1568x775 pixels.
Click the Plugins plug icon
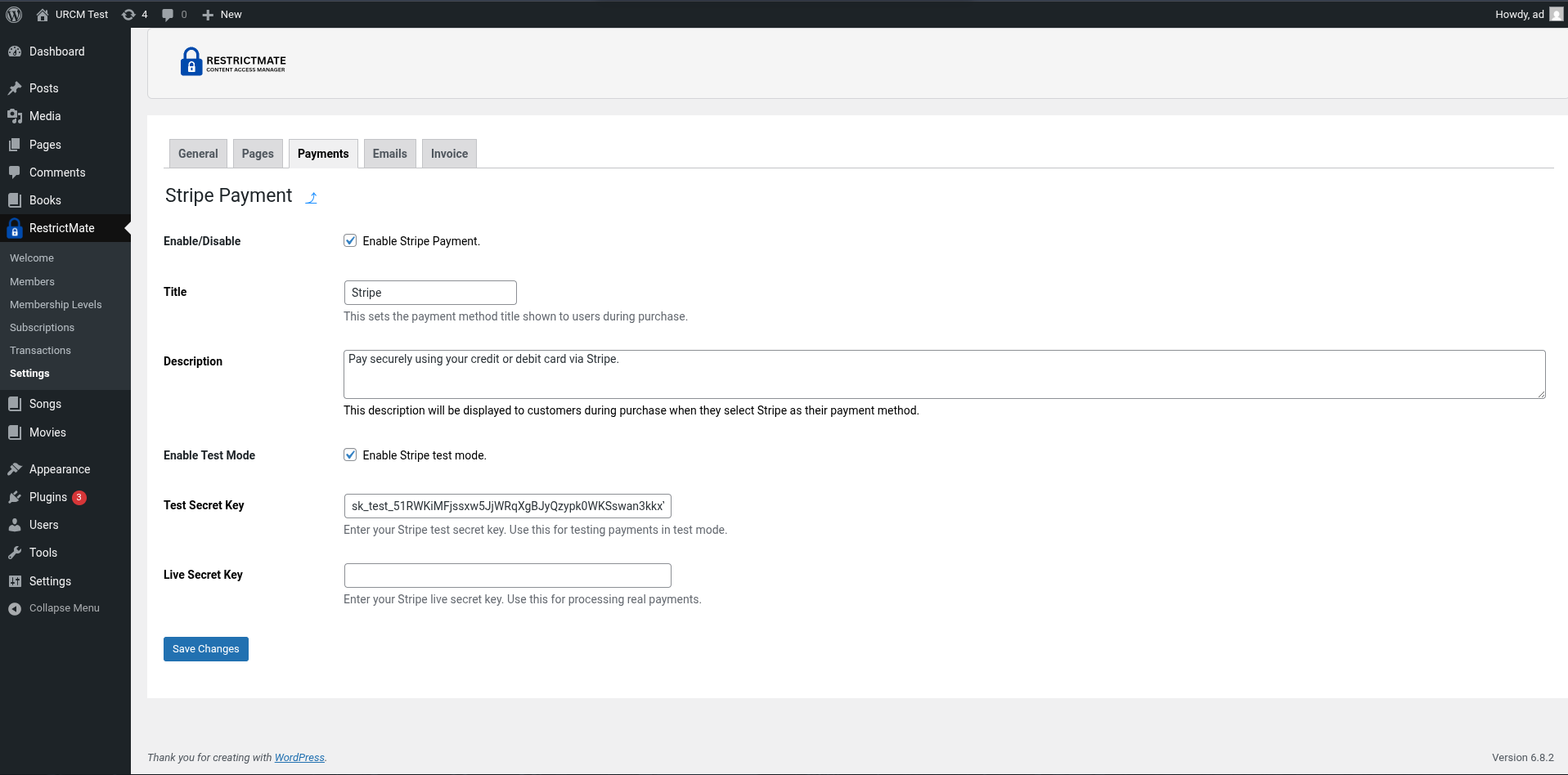pyautogui.click(x=15, y=497)
